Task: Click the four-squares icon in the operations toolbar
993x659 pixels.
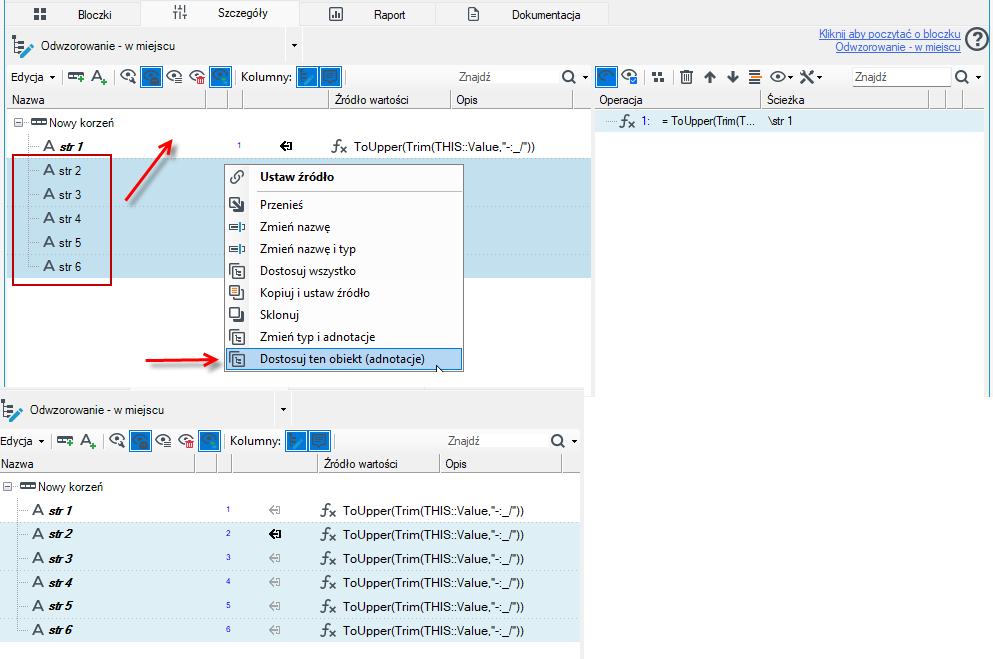Action: pyautogui.click(x=658, y=77)
